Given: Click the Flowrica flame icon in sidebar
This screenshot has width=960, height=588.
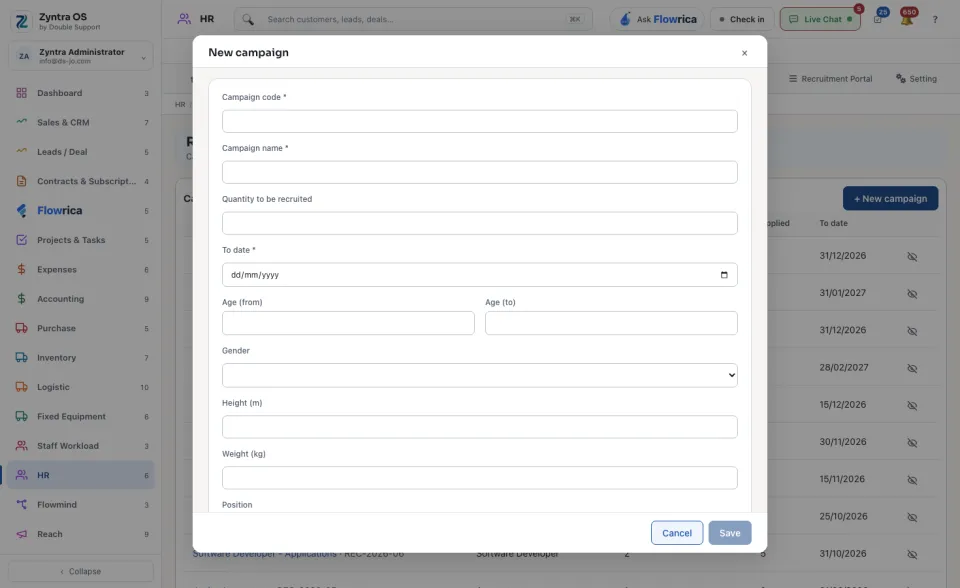Looking at the screenshot, I should 21,211.
